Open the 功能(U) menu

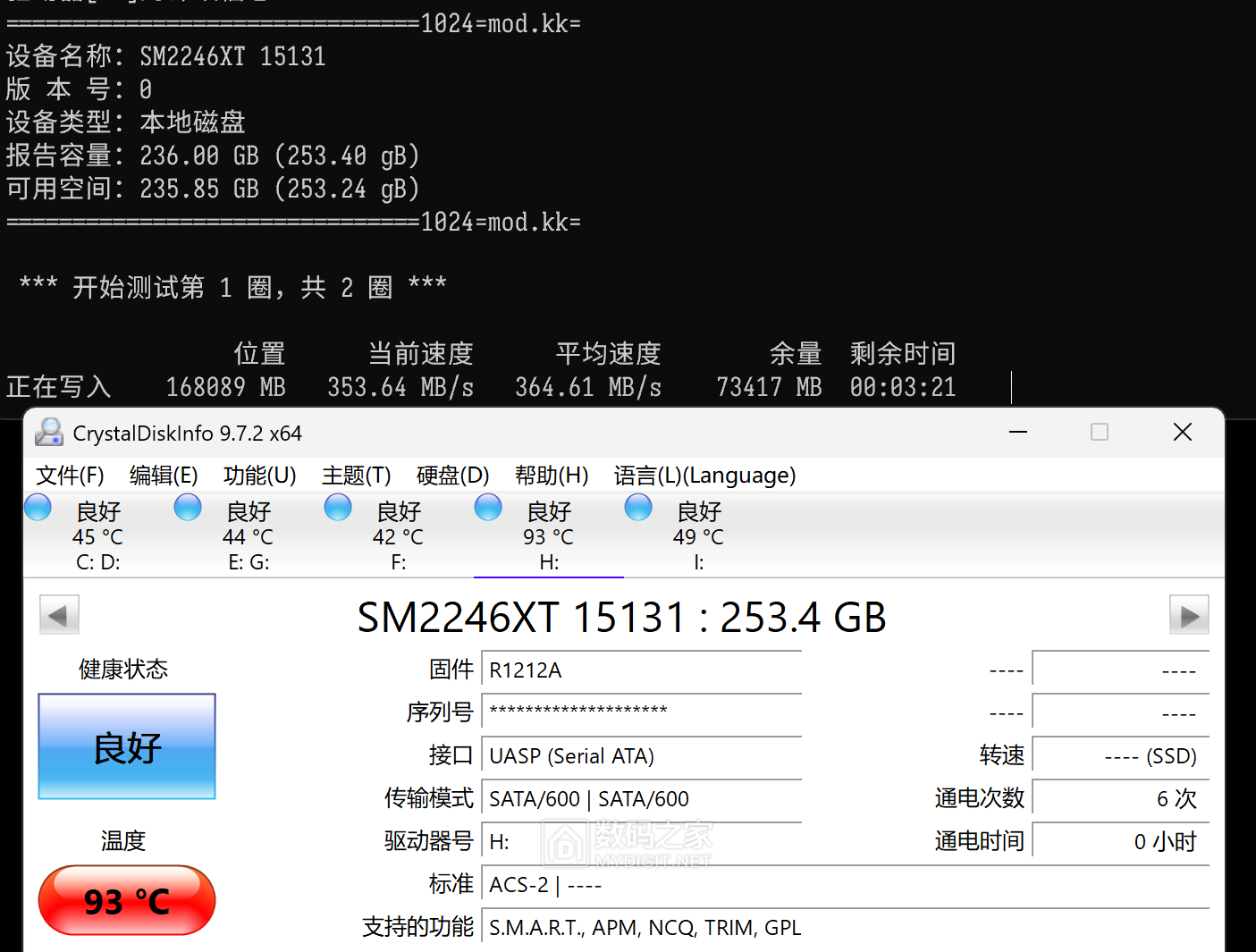pos(259,476)
